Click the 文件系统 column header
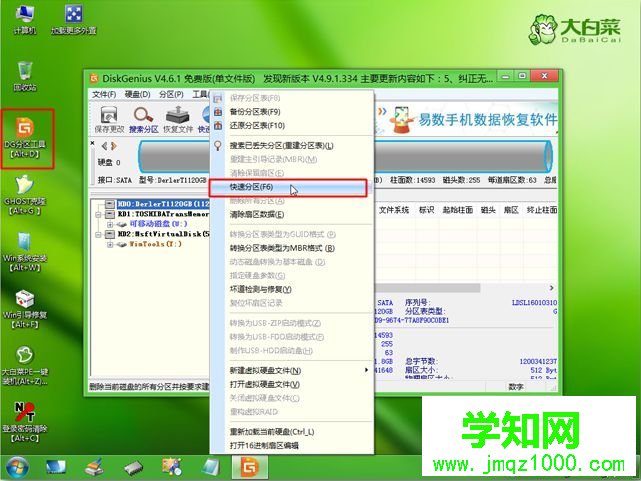Viewport: 641px width, 481px height. pos(394,210)
